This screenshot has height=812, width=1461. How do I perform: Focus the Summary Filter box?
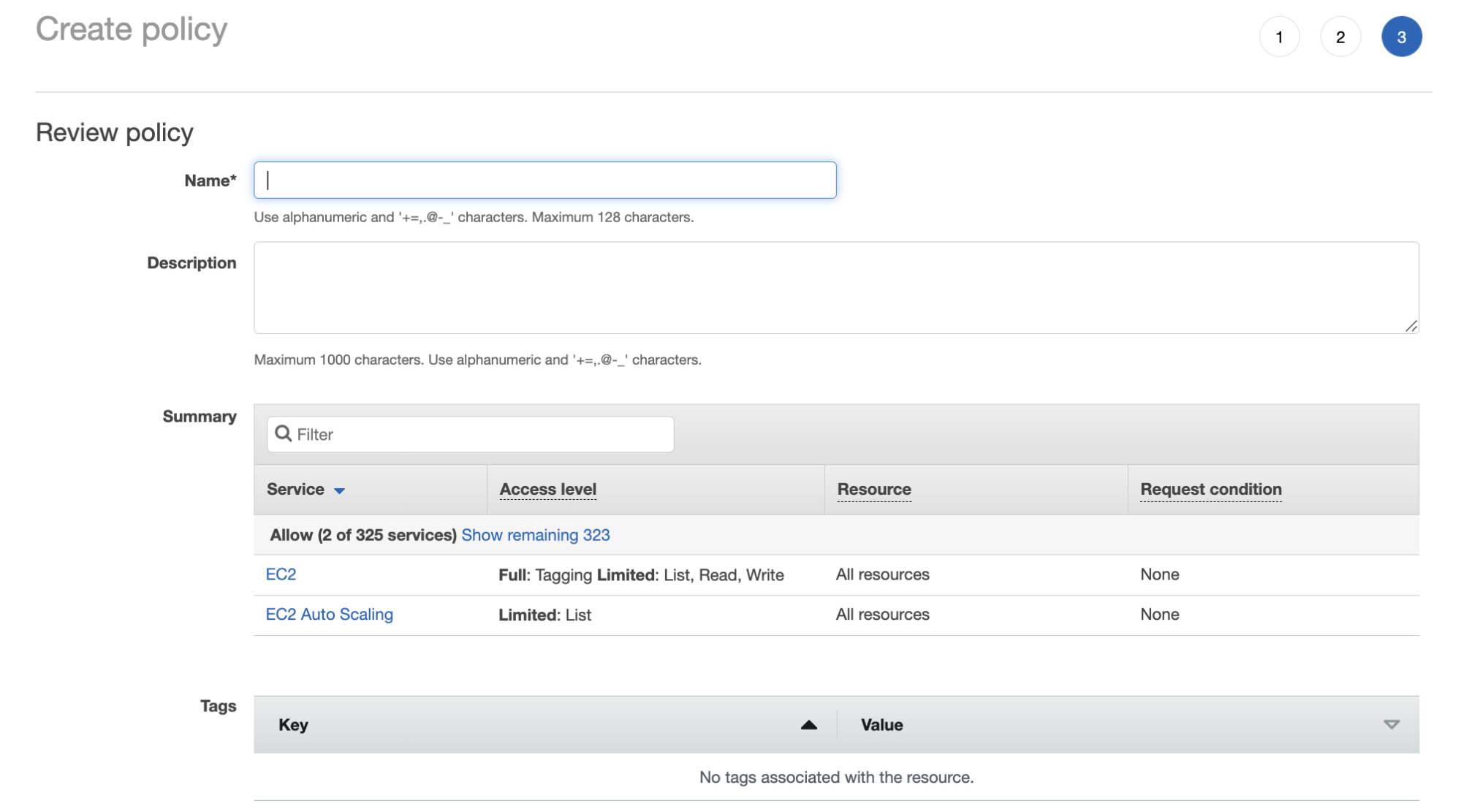pos(482,434)
